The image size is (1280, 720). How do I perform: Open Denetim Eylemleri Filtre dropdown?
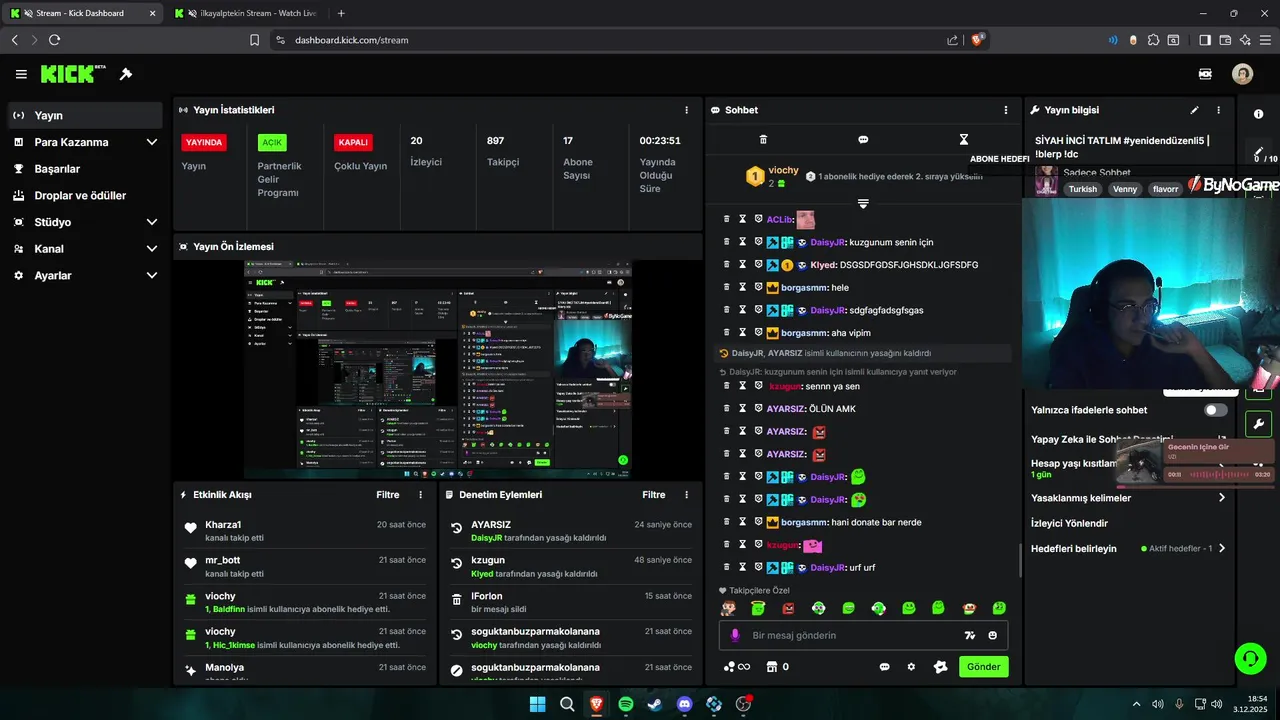pos(653,495)
